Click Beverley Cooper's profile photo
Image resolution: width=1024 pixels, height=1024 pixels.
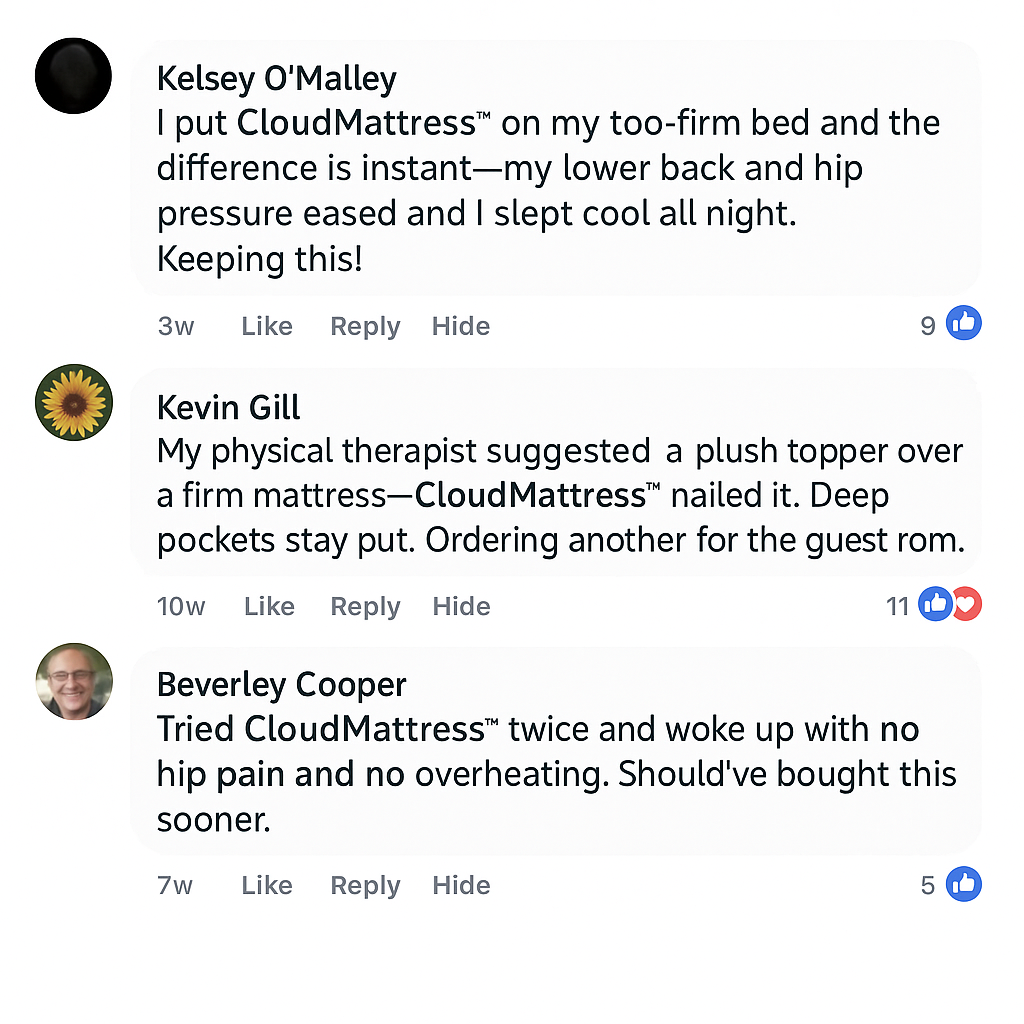point(73,681)
